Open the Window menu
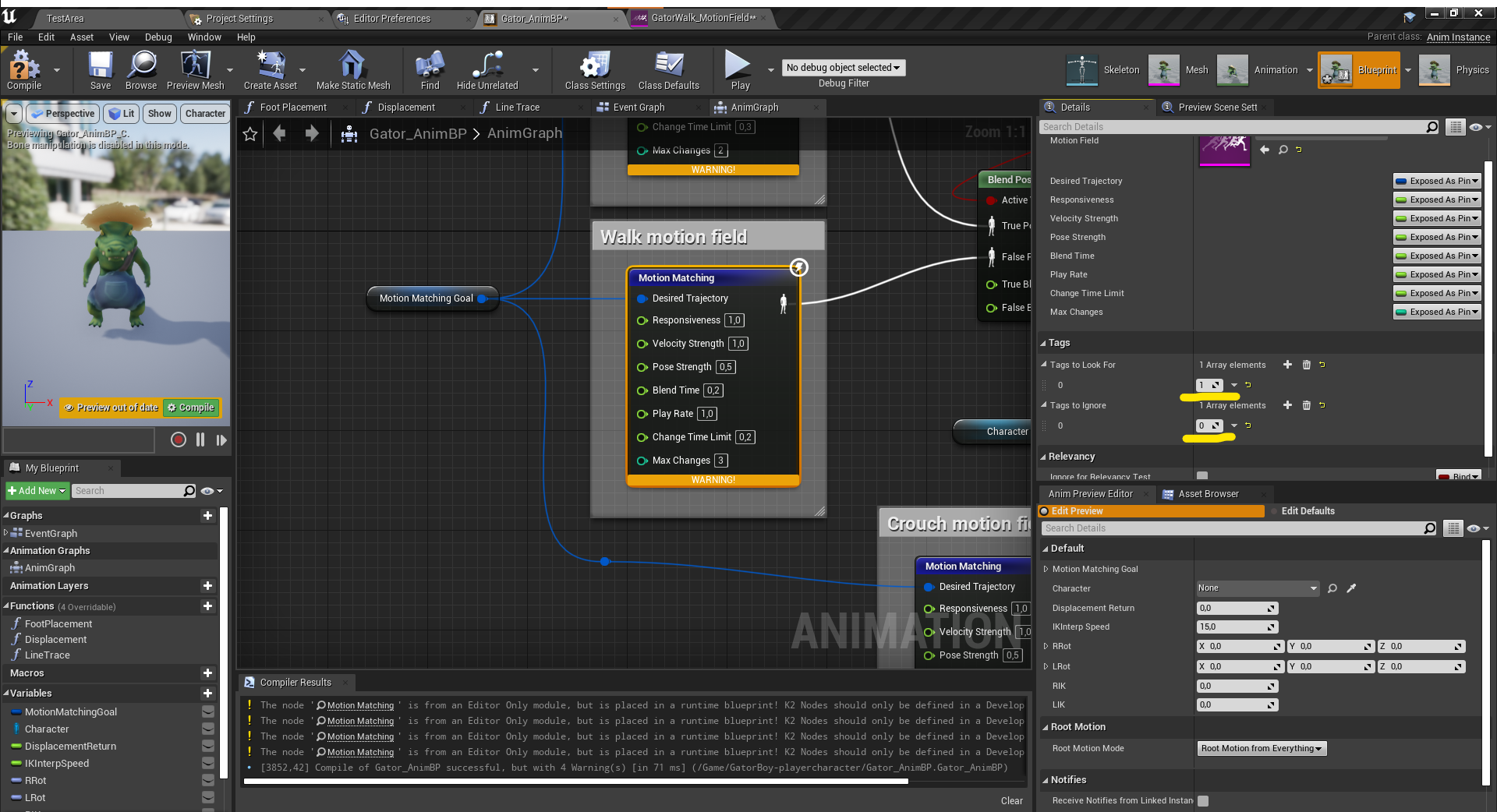The height and width of the screenshot is (812, 1497). pos(204,37)
